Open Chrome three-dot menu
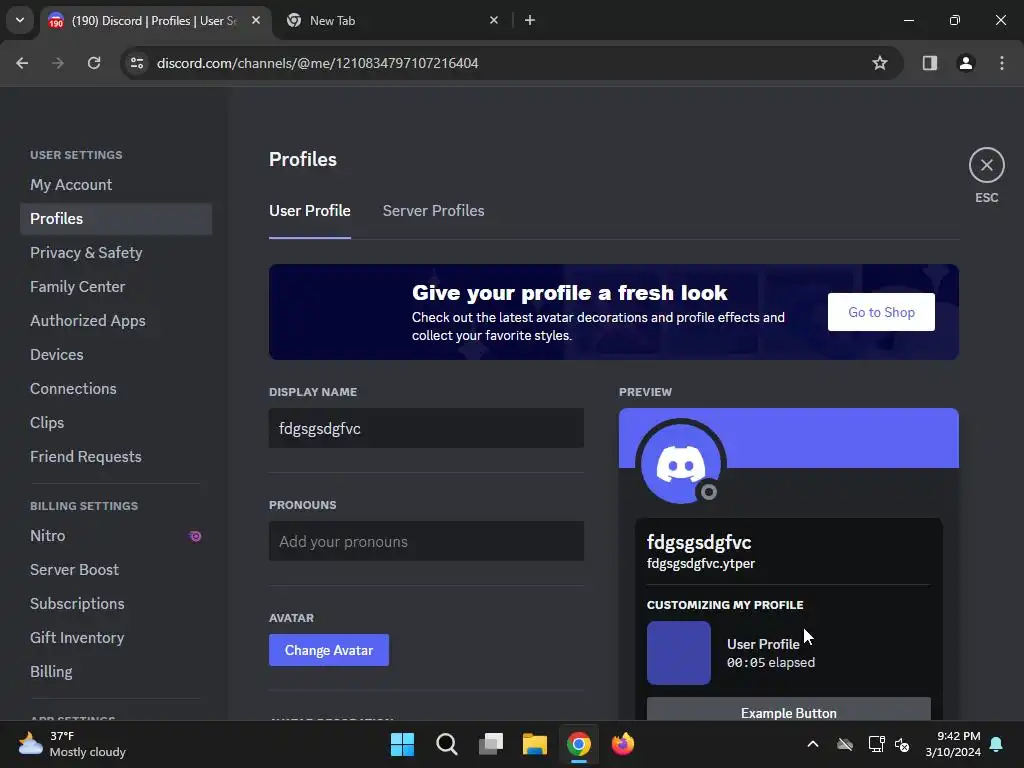 click(1001, 63)
